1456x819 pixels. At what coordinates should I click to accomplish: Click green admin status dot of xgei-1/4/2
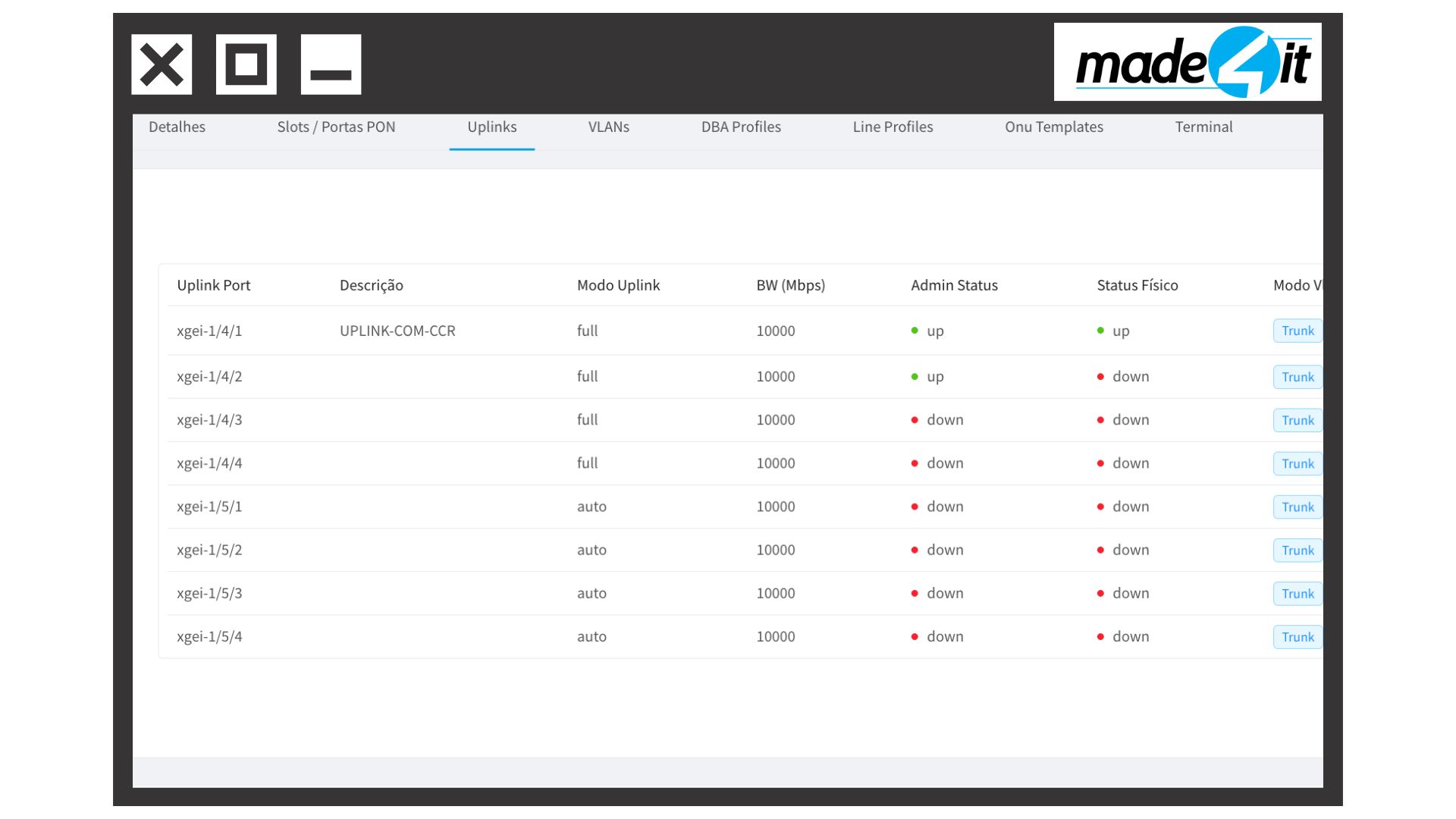[915, 377]
